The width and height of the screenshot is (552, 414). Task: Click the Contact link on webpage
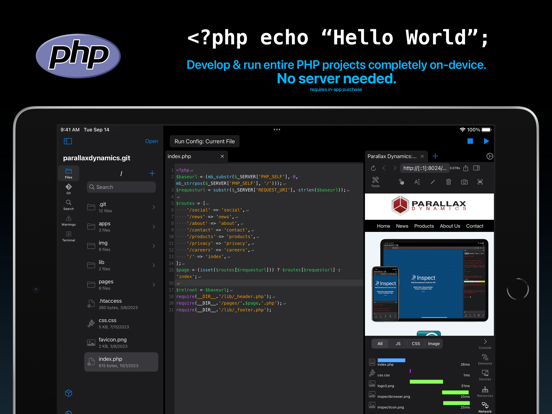(x=475, y=226)
